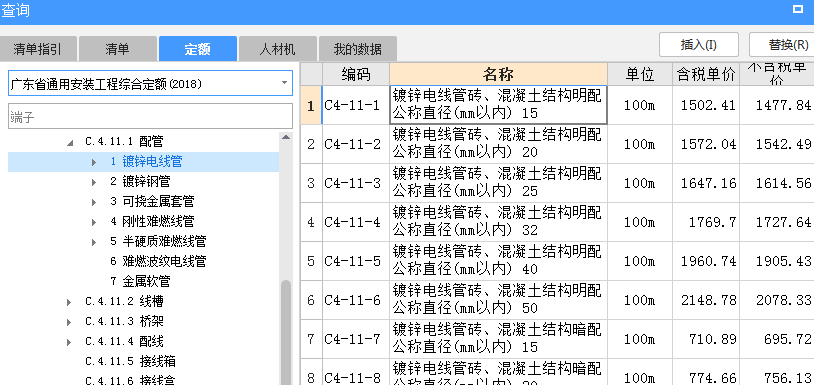This screenshot has width=814, height=385.
Task: Click name cell ending in 明配 公称直径 15
Action: [x=498, y=105]
